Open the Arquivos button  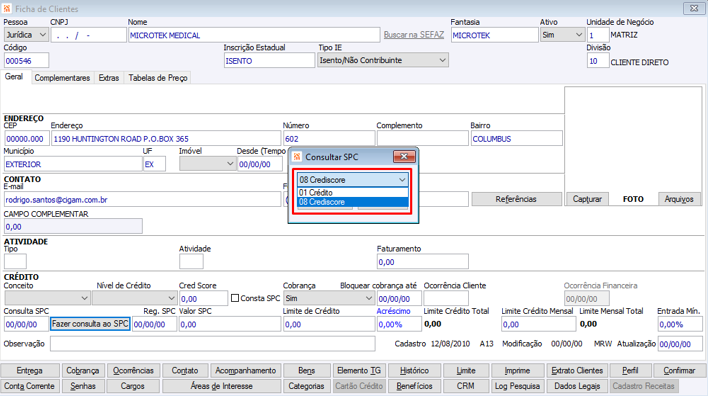pyautogui.click(x=679, y=199)
